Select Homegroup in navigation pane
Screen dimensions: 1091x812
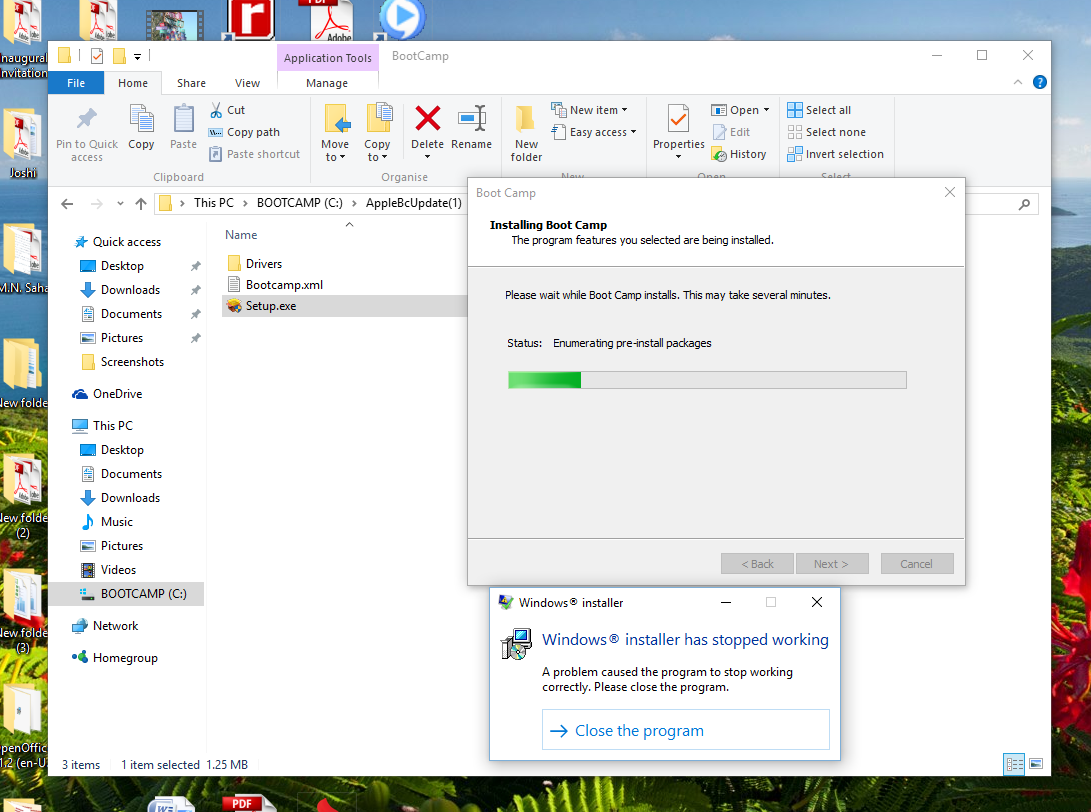[x=125, y=658]
